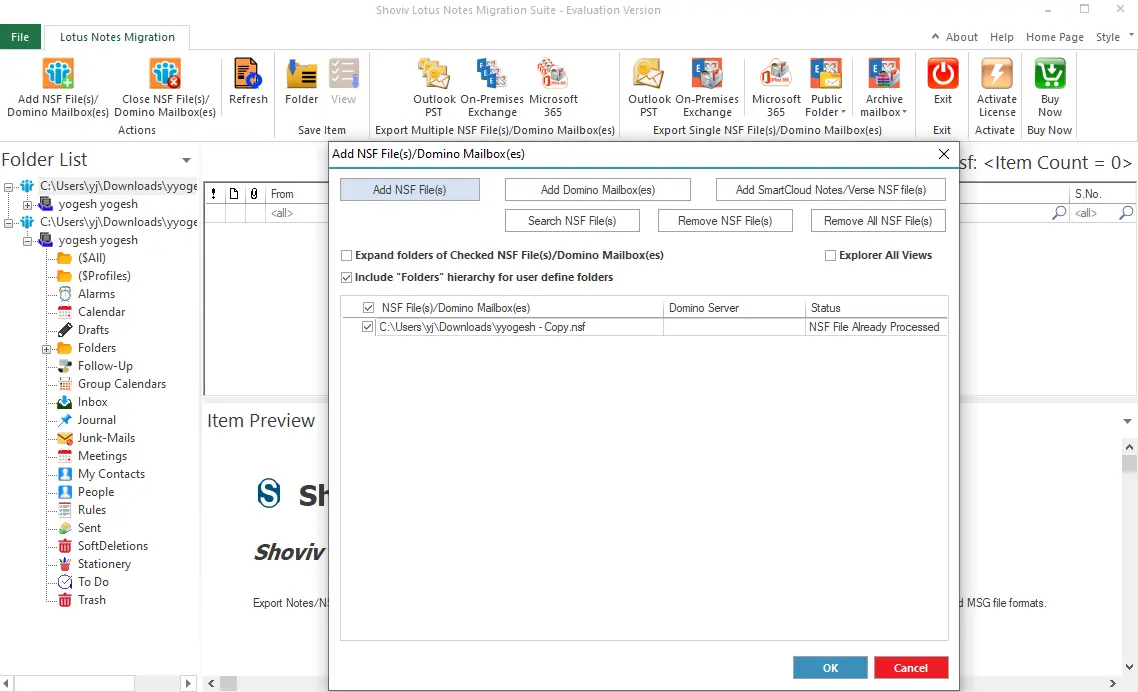
Task: Sort by the Domino Server column header
Action: (x=734, y=308)
